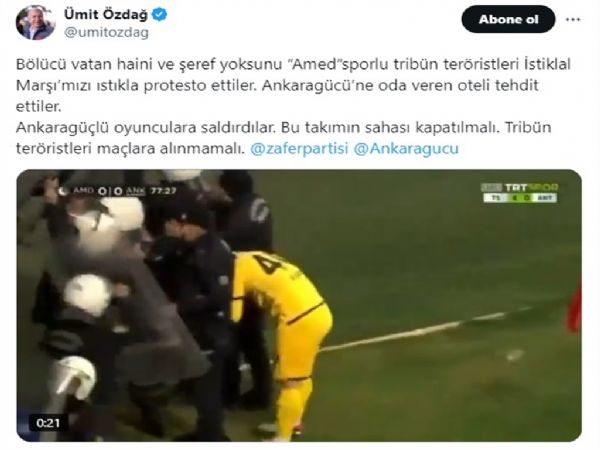
Task: Open the @Ankaragucu mention link
Action: point(406,148)
